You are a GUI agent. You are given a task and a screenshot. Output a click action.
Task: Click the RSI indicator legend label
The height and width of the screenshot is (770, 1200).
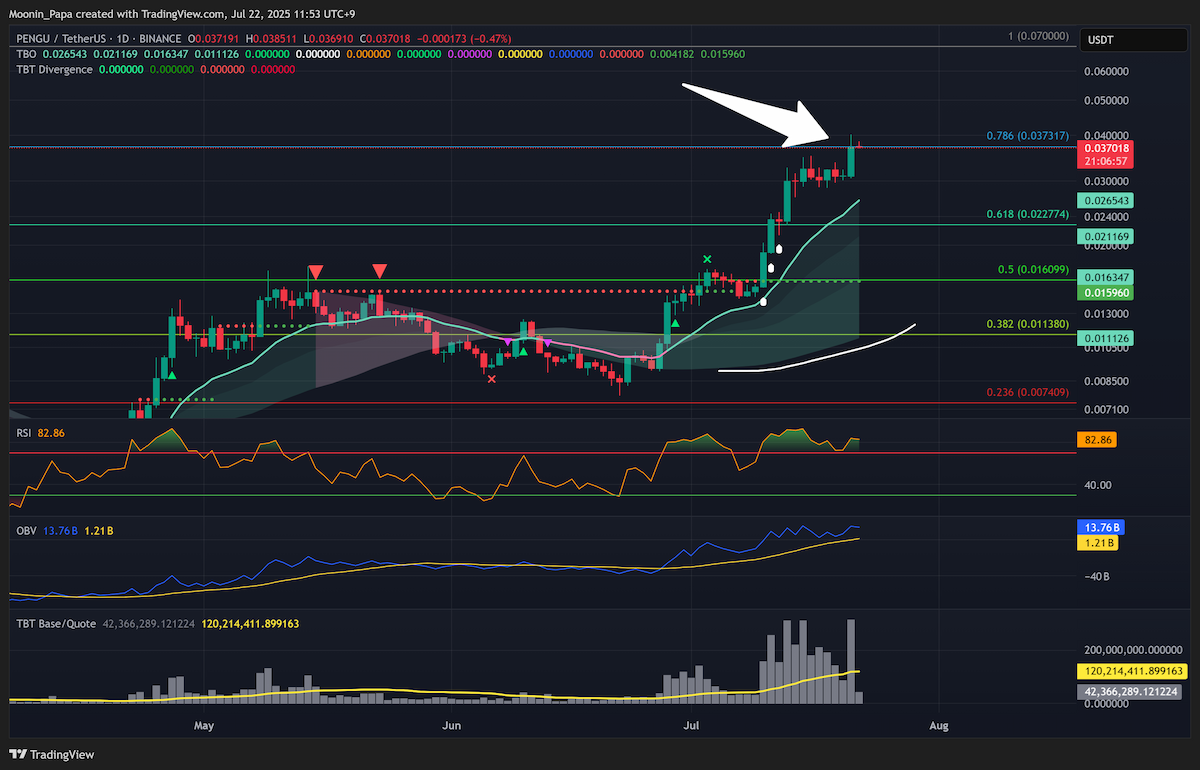(x=23, y=432)
